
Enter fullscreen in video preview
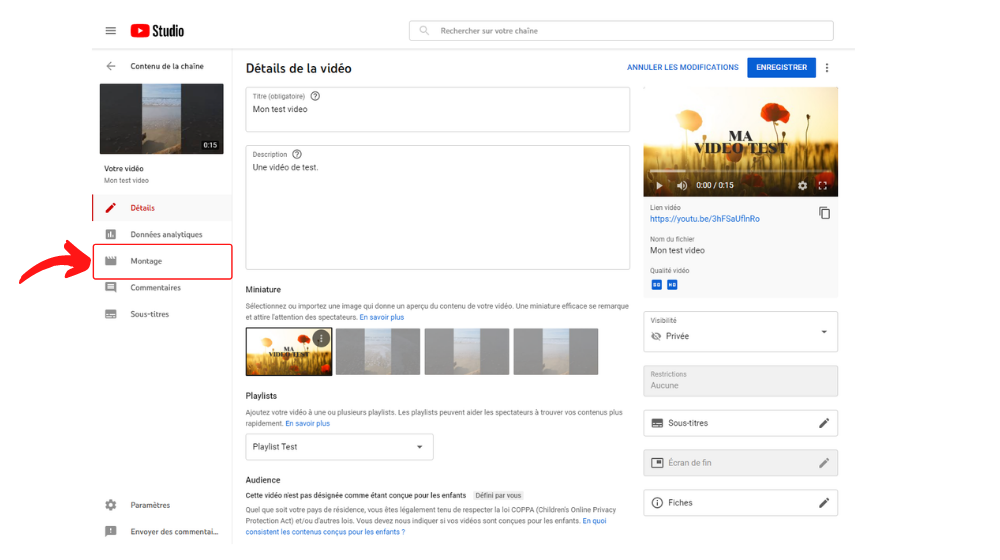point(823,186)
